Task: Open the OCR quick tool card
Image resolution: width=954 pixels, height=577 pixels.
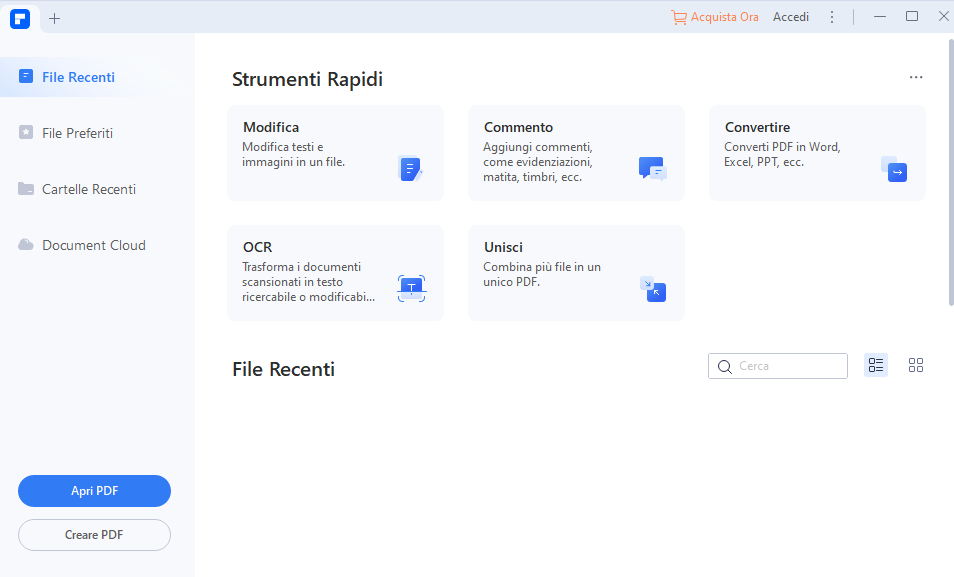Action: [335, 273]
